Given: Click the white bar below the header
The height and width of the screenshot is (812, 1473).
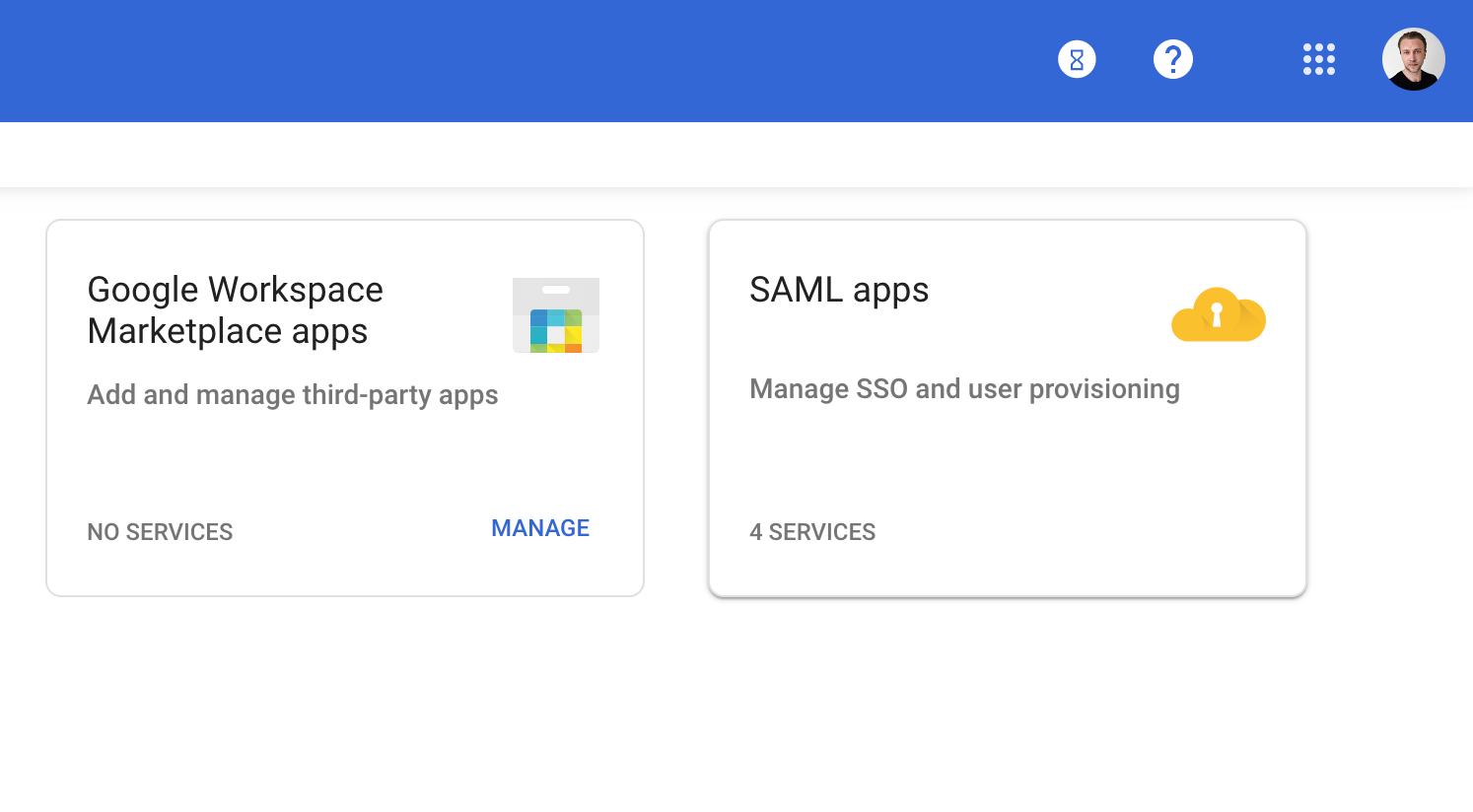Looking at the screenshot, I should tap(690, 155).
